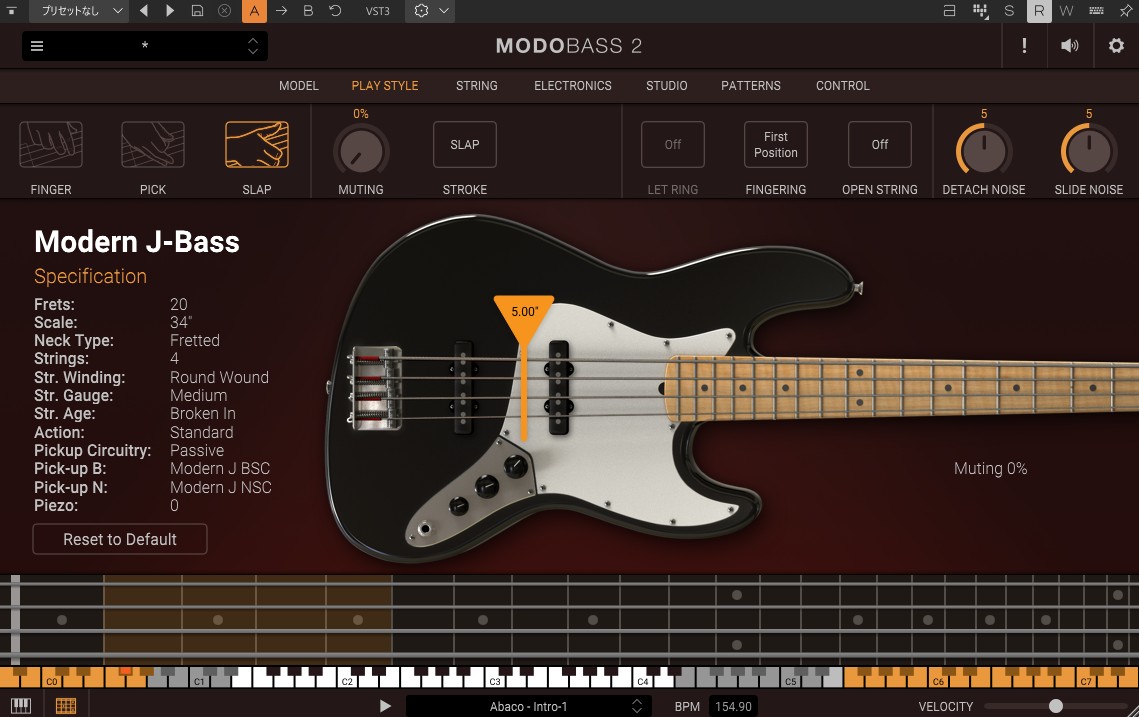Open the PATTERNS tab

pos(751,86)
